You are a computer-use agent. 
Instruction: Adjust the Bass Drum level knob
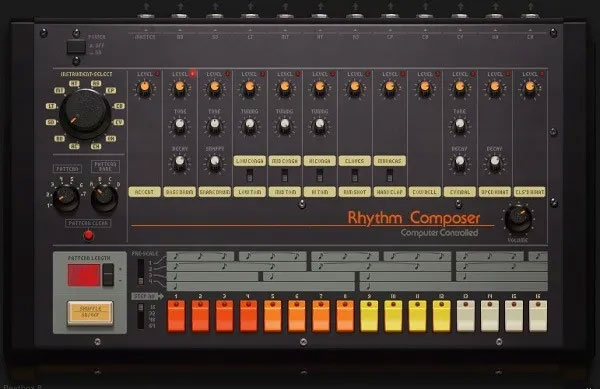179,88
